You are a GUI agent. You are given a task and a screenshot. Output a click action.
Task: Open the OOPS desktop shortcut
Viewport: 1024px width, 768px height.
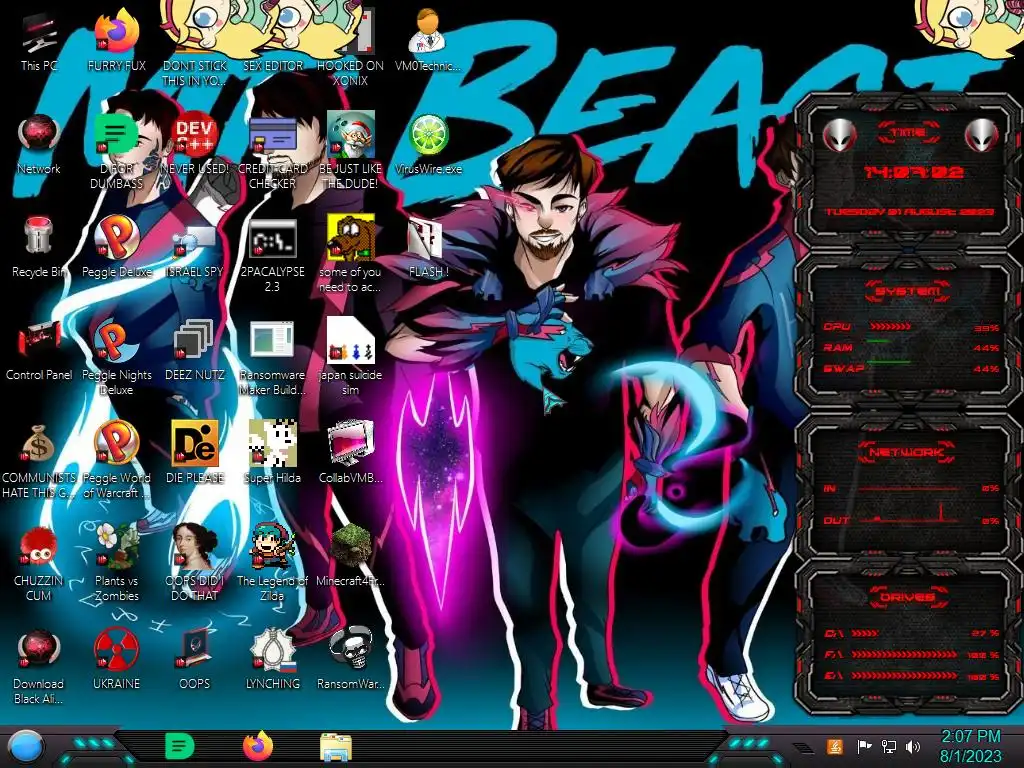(195, 660)
